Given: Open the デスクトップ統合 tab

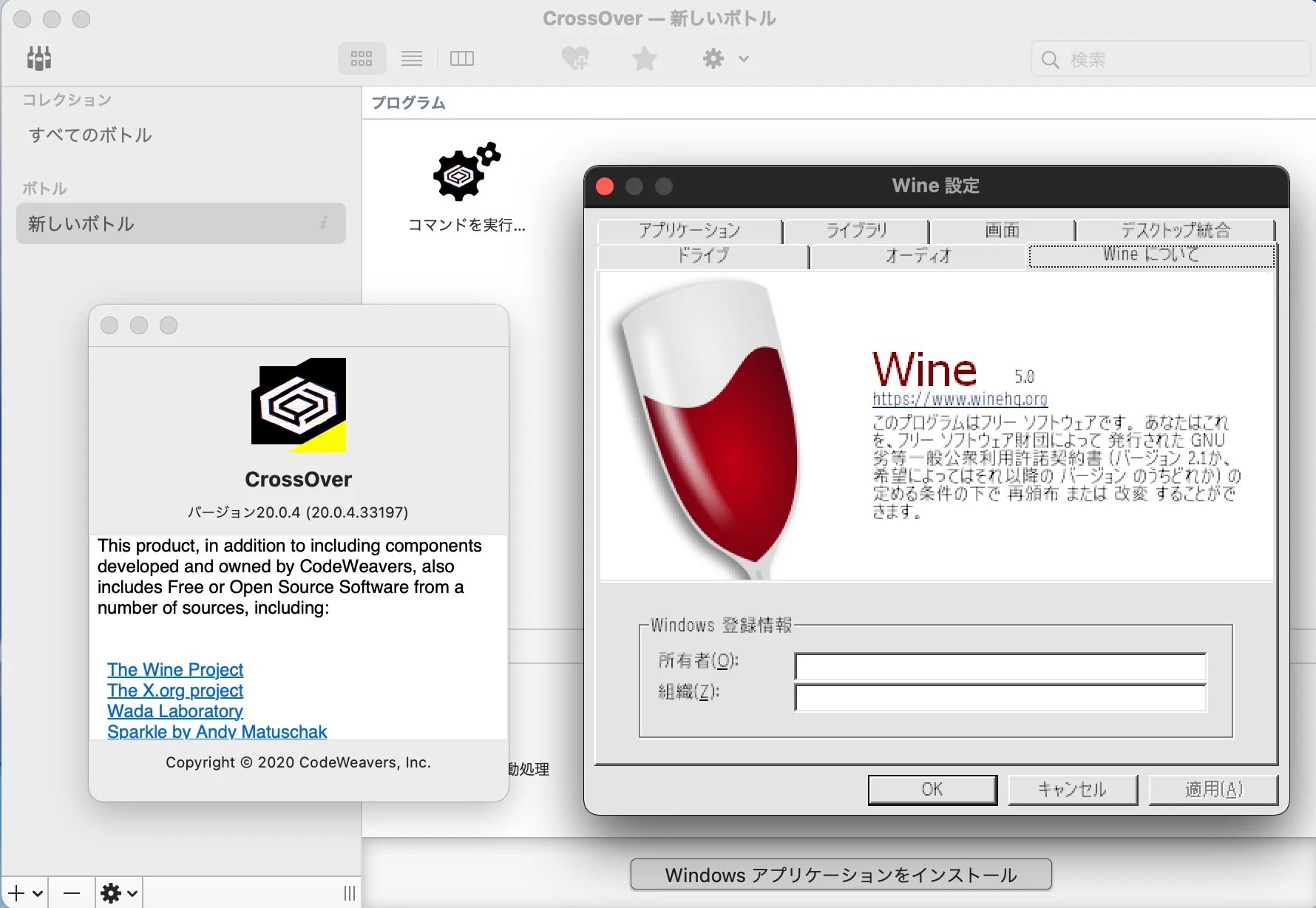Looking at the screenshot, I should point(1176,230).
